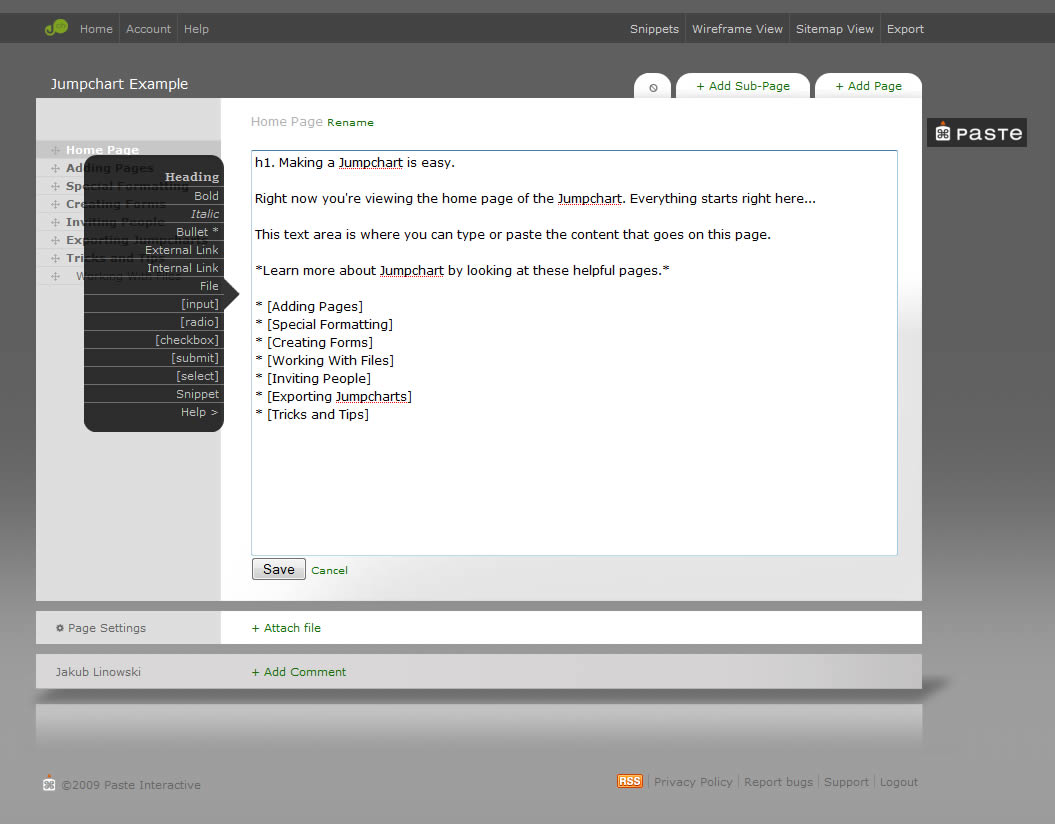Click the small Paste icon in the footer

[49, 783]
